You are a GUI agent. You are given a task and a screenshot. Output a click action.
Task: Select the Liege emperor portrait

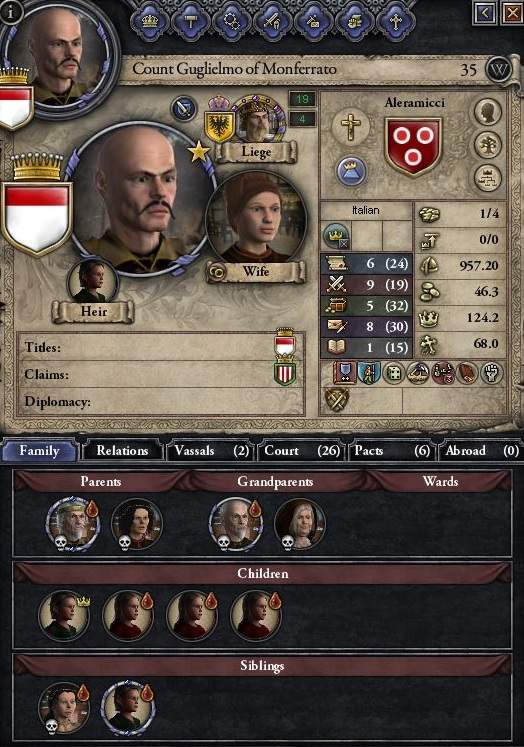click(x=258, y=120)
